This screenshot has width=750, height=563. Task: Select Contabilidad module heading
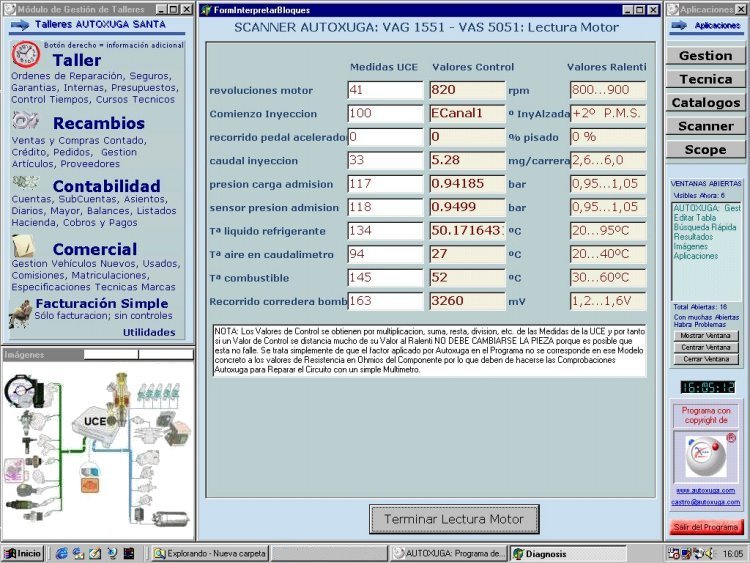tap(106, 186)
